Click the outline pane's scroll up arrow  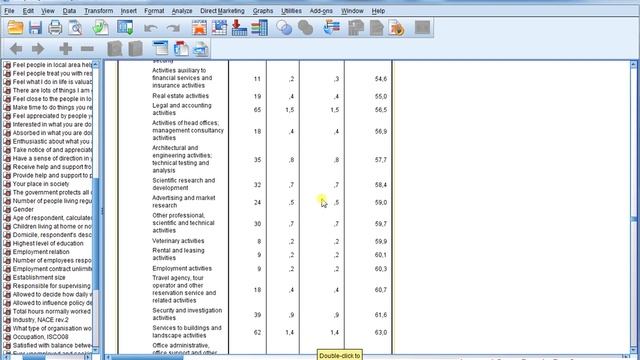(x=96, y=64)
